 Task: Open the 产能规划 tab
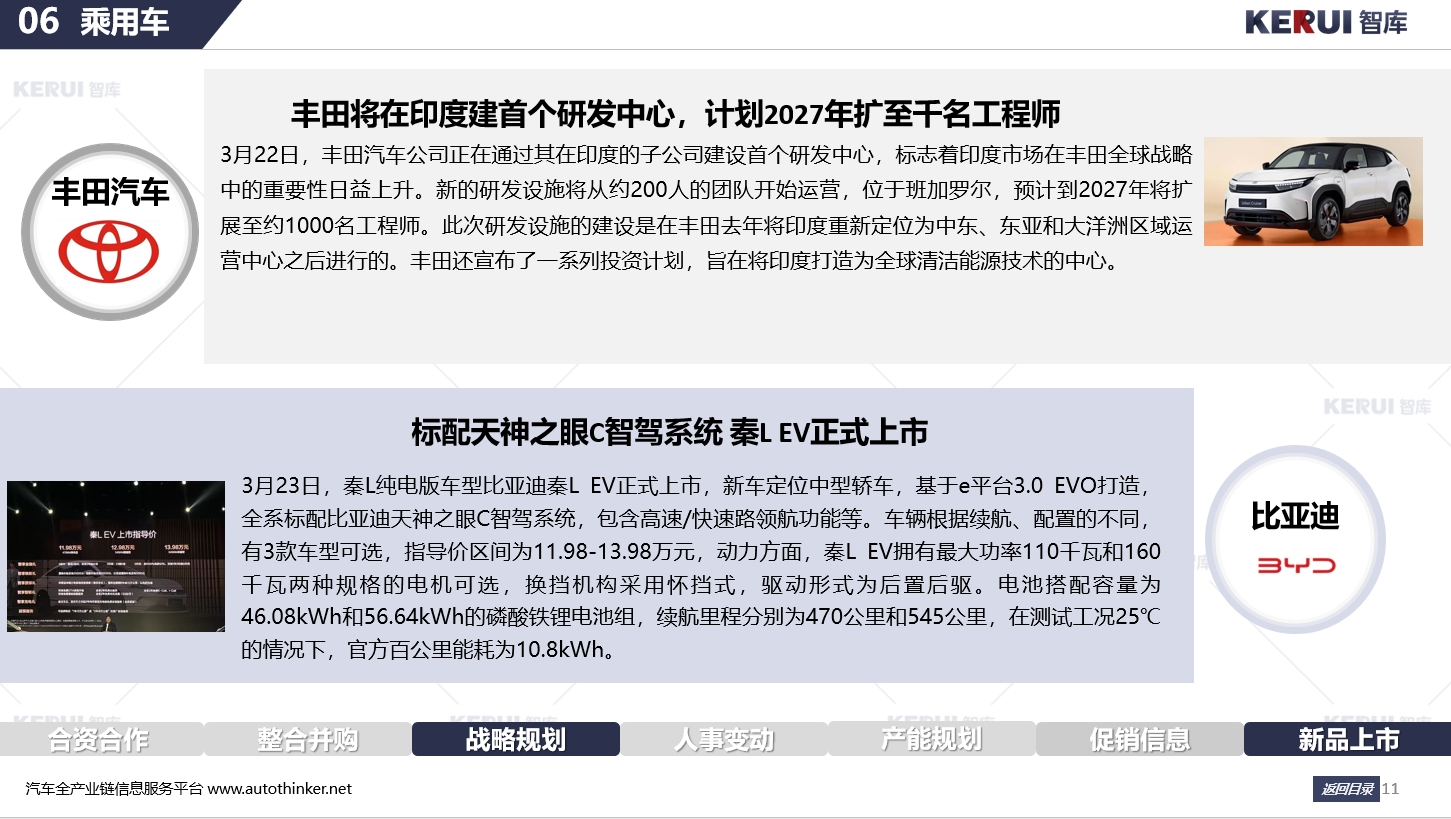932,739
